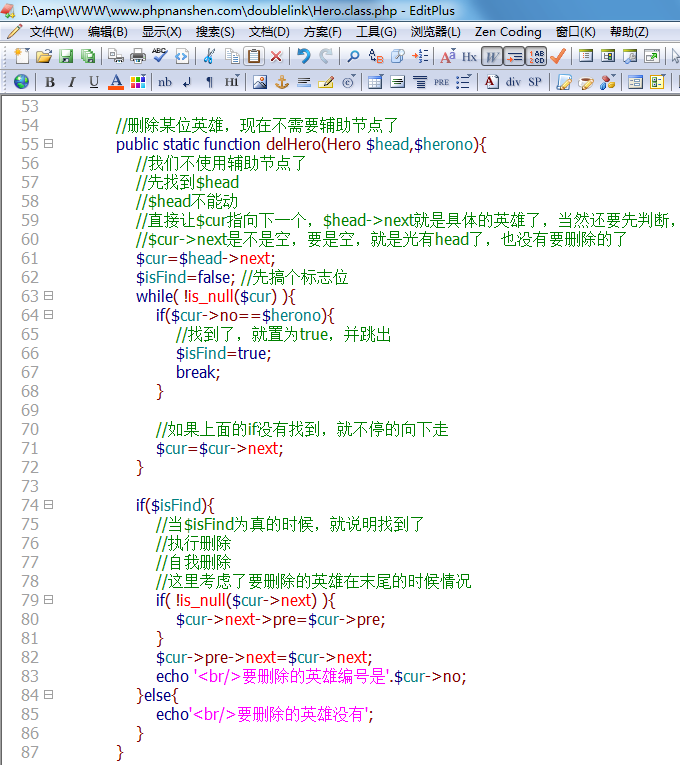Collapse while loop fold at line 63

pos(48,296)
